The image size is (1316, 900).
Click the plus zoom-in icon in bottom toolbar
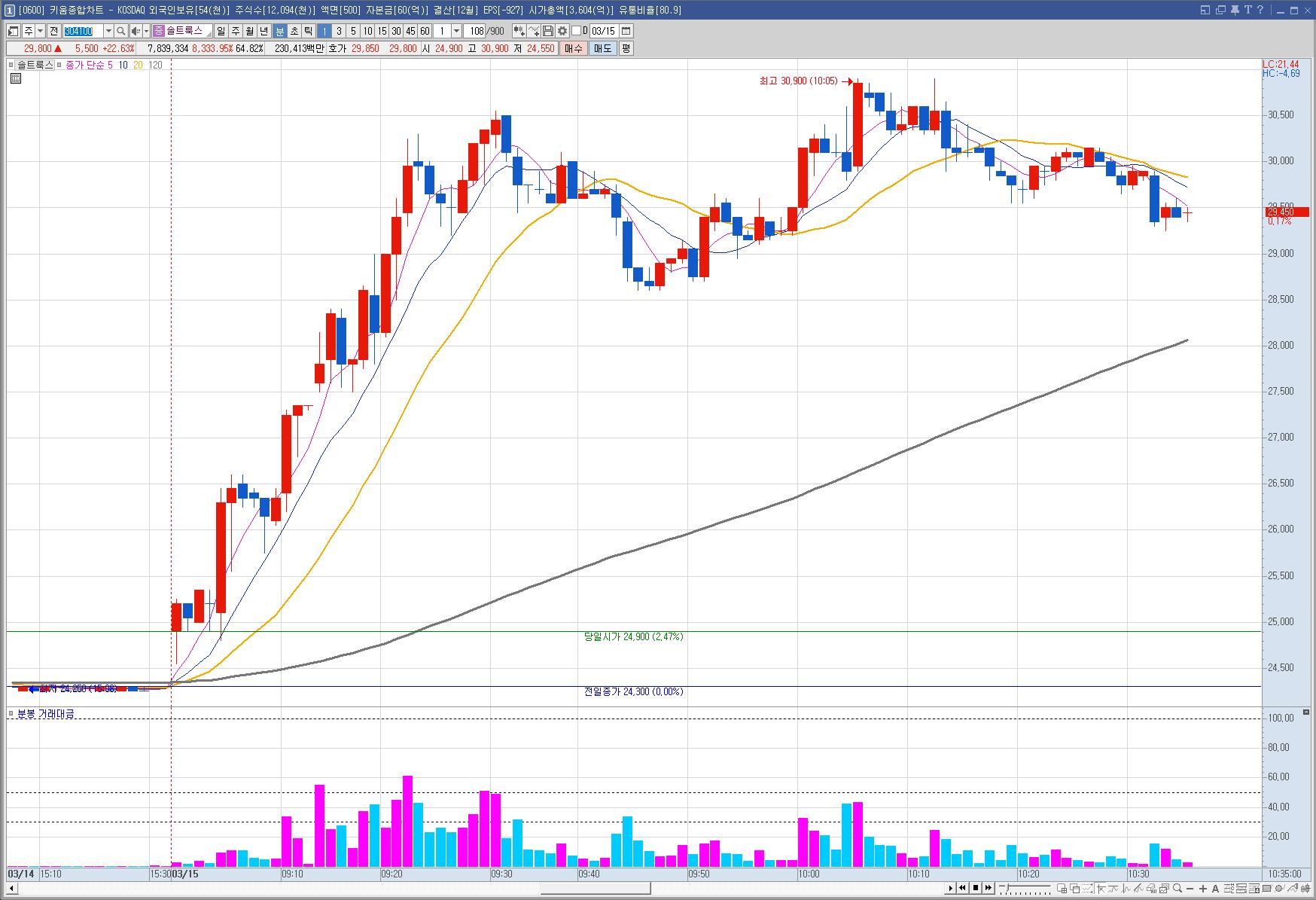[1203, 888]
